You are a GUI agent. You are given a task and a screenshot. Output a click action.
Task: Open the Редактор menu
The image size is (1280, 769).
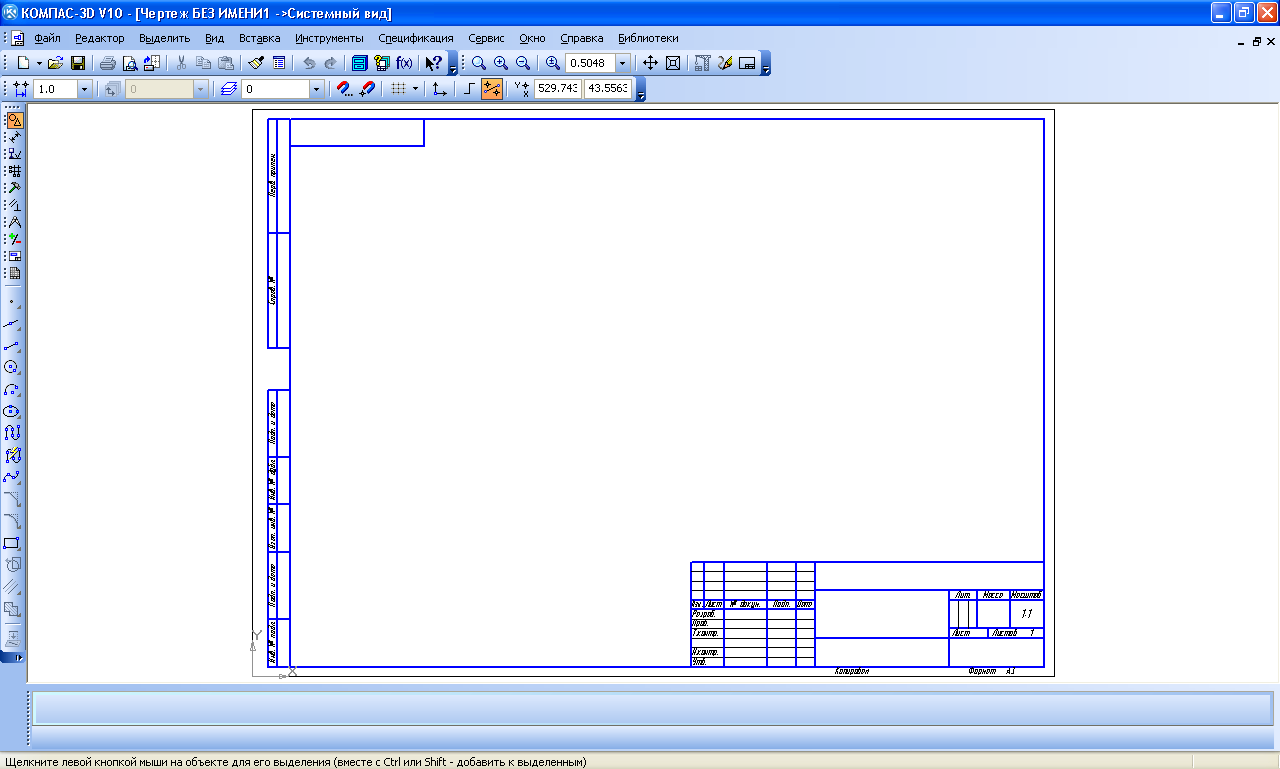click(100, 38)
